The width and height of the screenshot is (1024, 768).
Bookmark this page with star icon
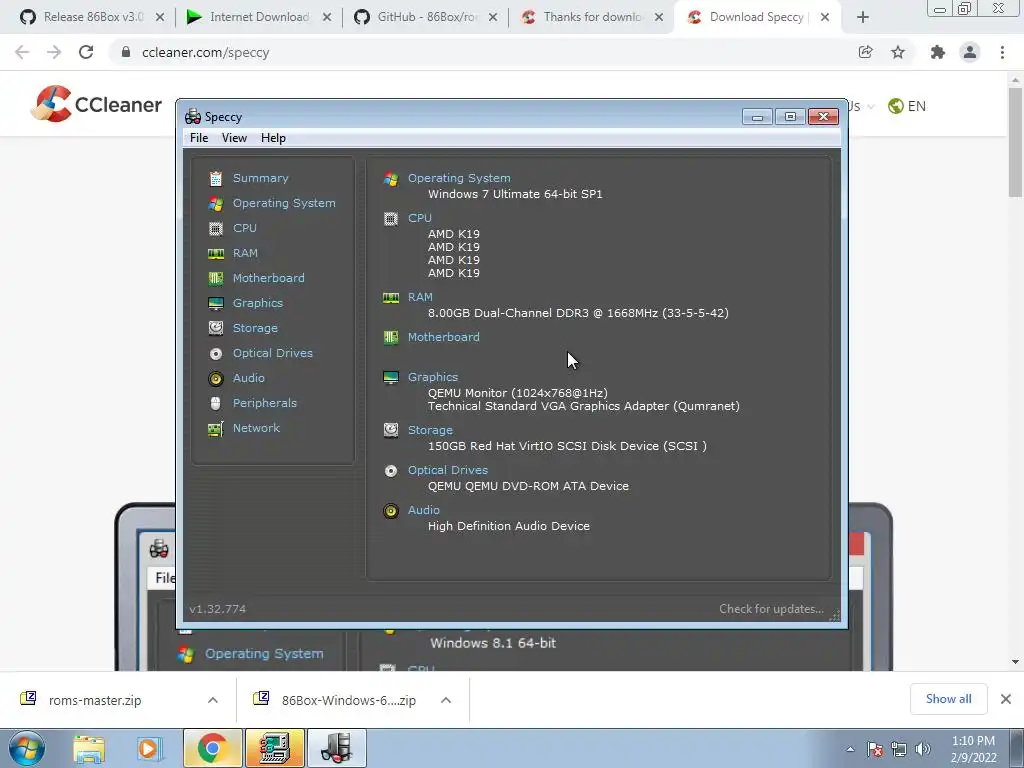899,52
